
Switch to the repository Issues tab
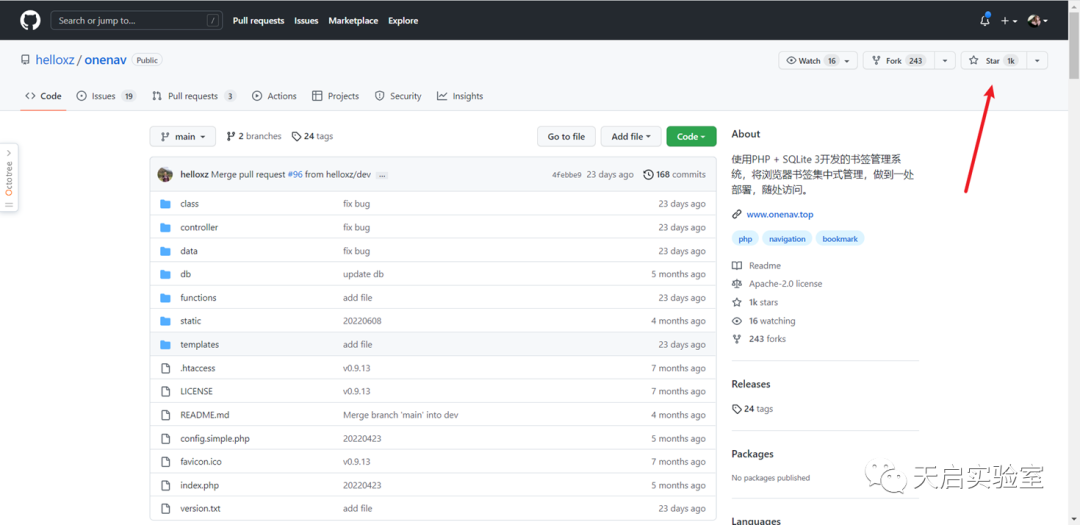pyautogui.click(x=106, y=96)
